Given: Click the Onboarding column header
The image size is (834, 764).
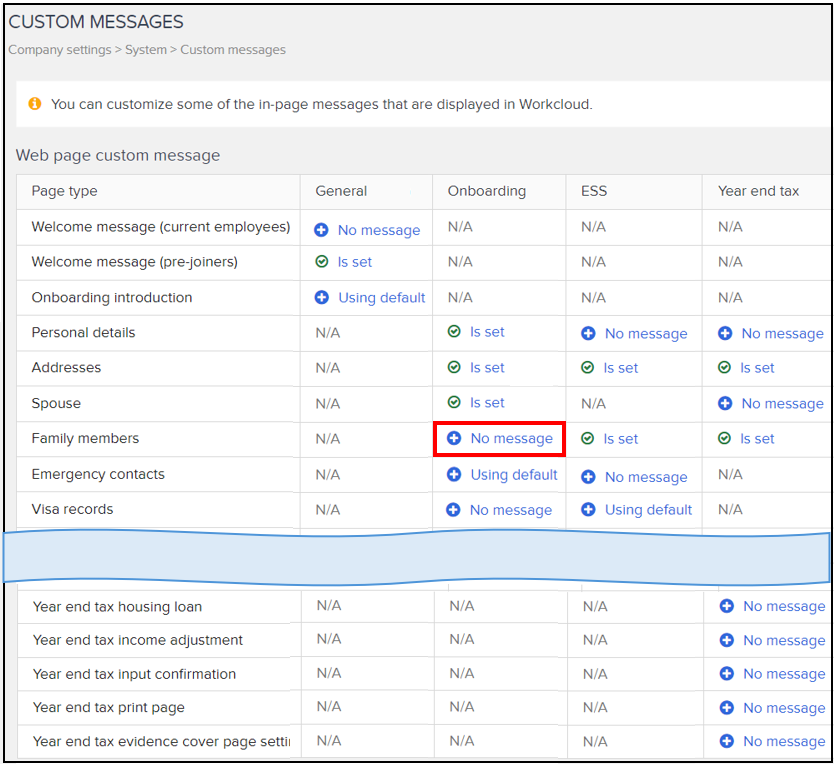Looking at the screenshot, I should 486,191.
